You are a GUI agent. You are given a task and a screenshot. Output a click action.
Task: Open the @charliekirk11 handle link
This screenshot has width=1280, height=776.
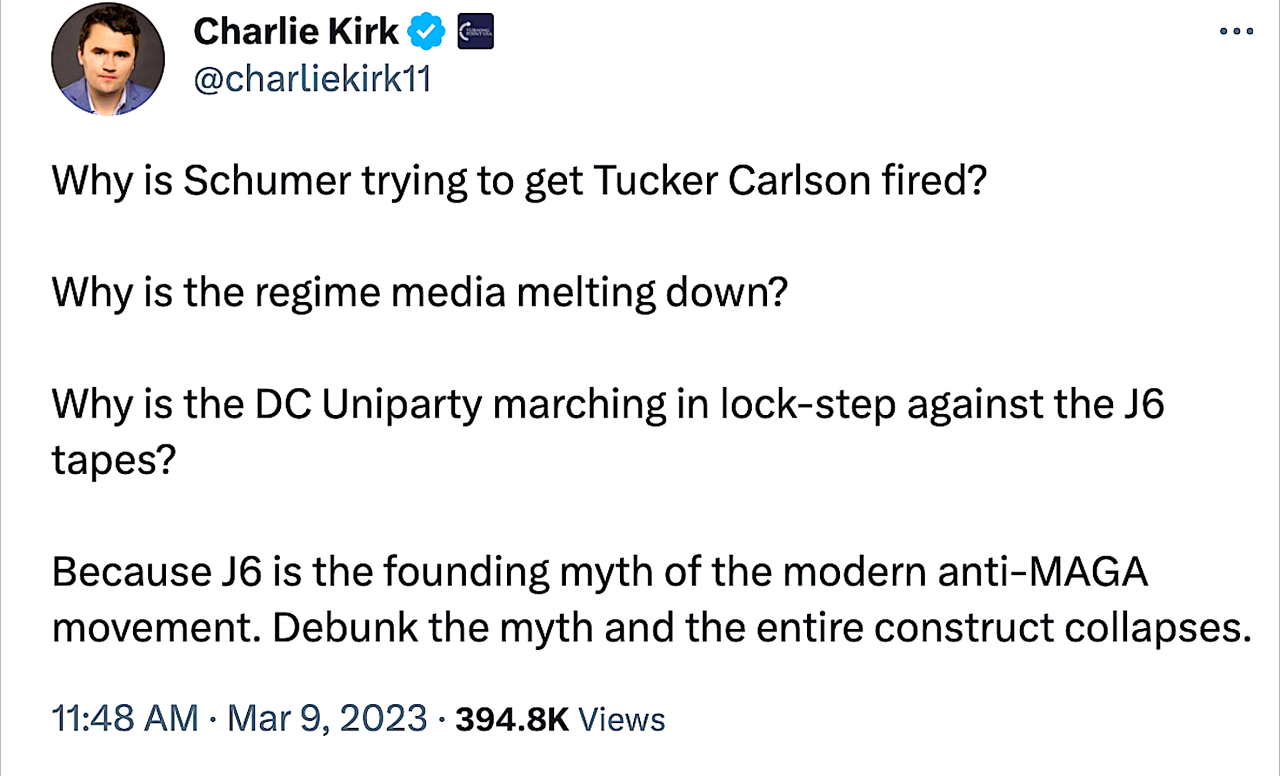click(x=311, y=79)
